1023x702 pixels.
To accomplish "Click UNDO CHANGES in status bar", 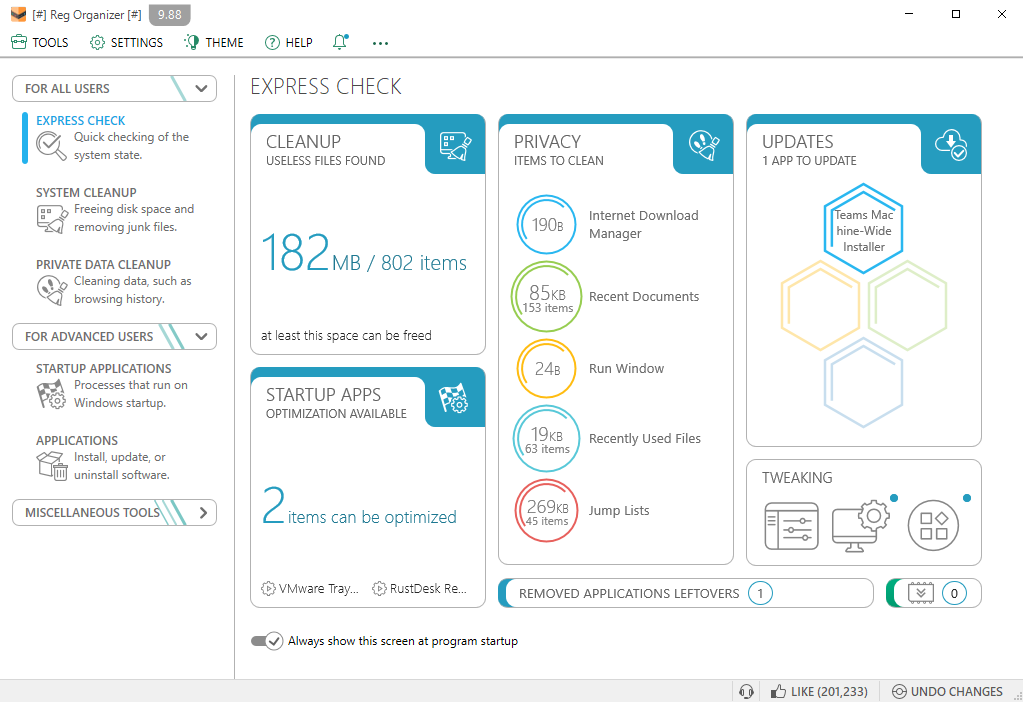I will [x=947, y=692].
